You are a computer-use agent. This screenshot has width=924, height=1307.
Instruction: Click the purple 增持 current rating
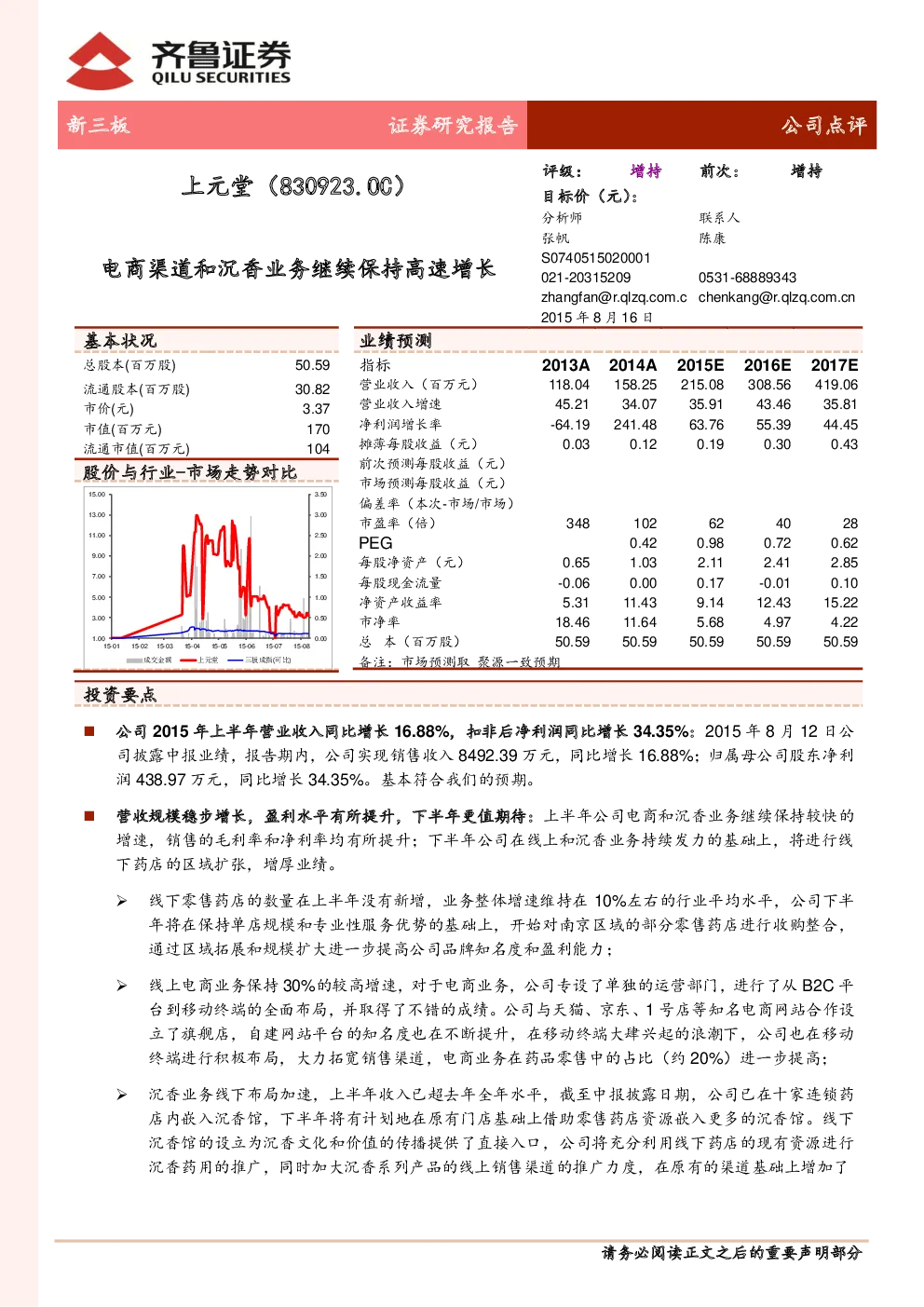point(645,170)
